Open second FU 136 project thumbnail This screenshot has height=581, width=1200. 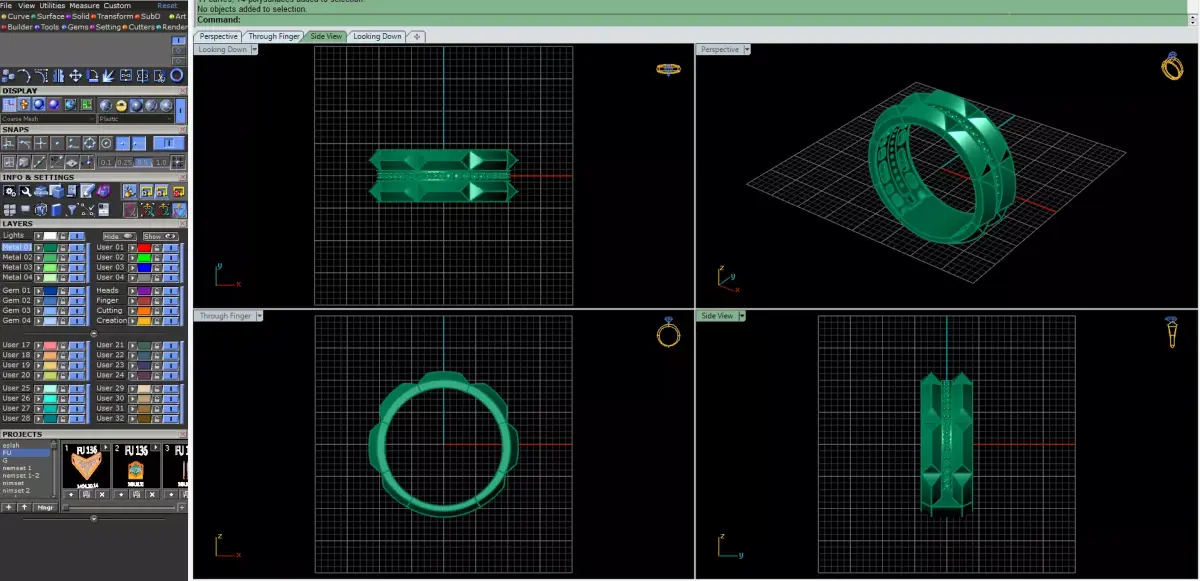coord(136,466)
